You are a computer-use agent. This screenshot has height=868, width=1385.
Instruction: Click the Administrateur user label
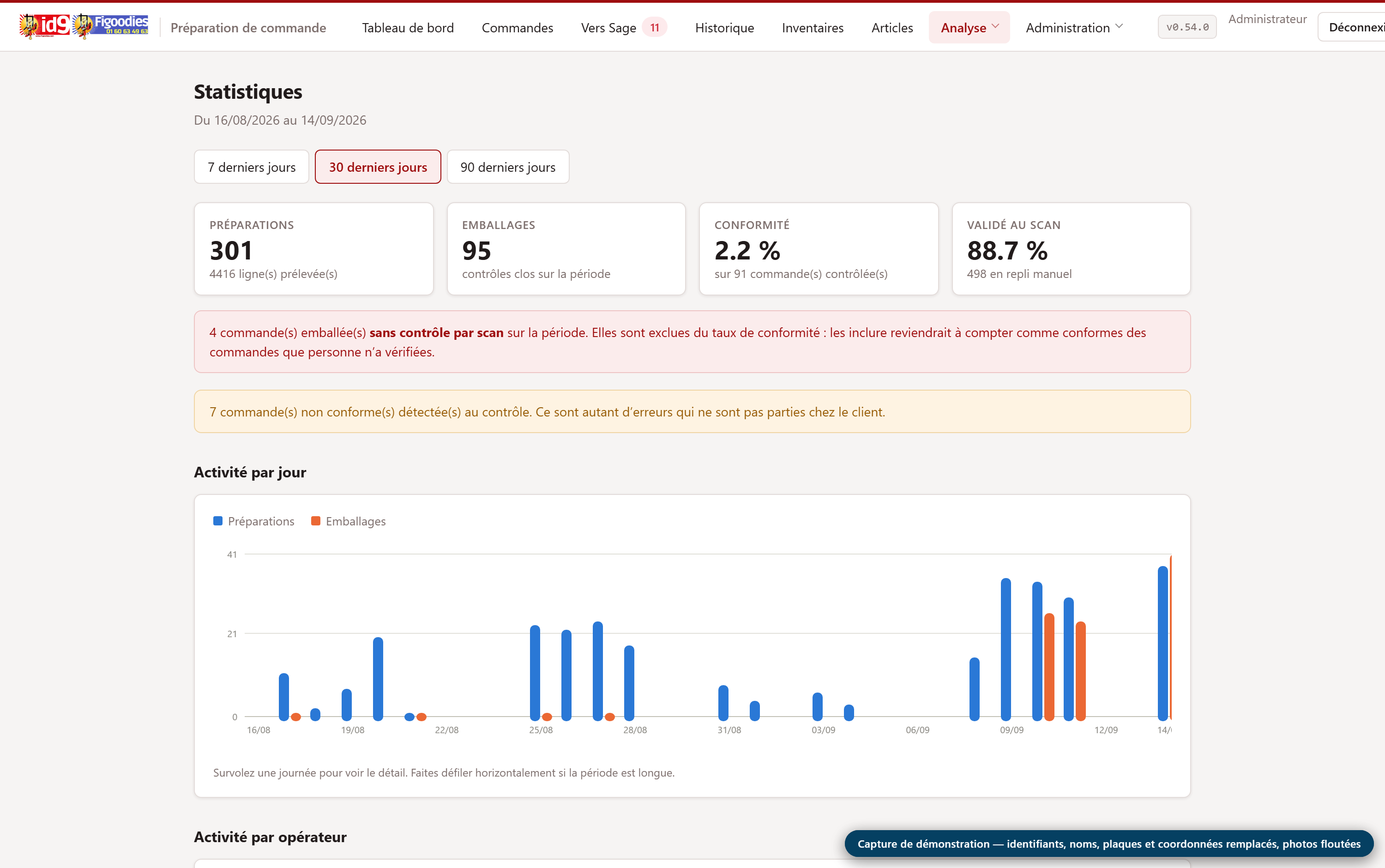[x=1267, y=19]
